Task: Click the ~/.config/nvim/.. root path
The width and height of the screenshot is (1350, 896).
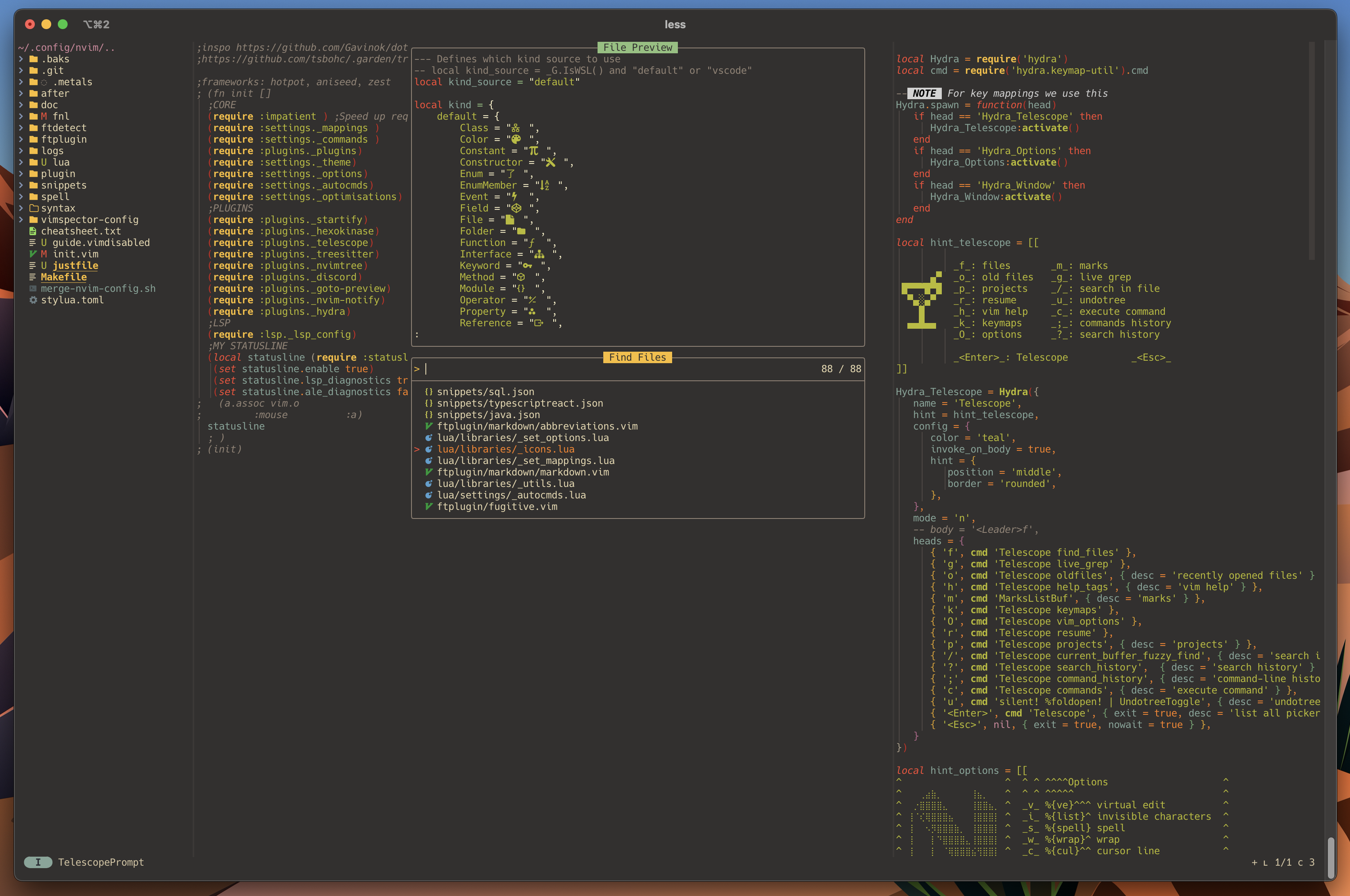Action: [x=66, y=48]
